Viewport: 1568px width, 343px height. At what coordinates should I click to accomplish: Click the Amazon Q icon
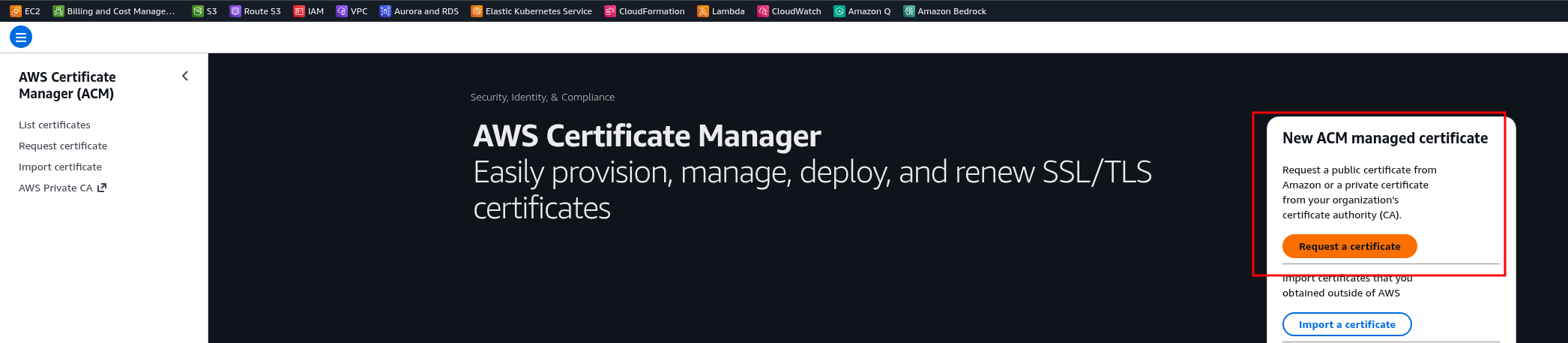839,11
